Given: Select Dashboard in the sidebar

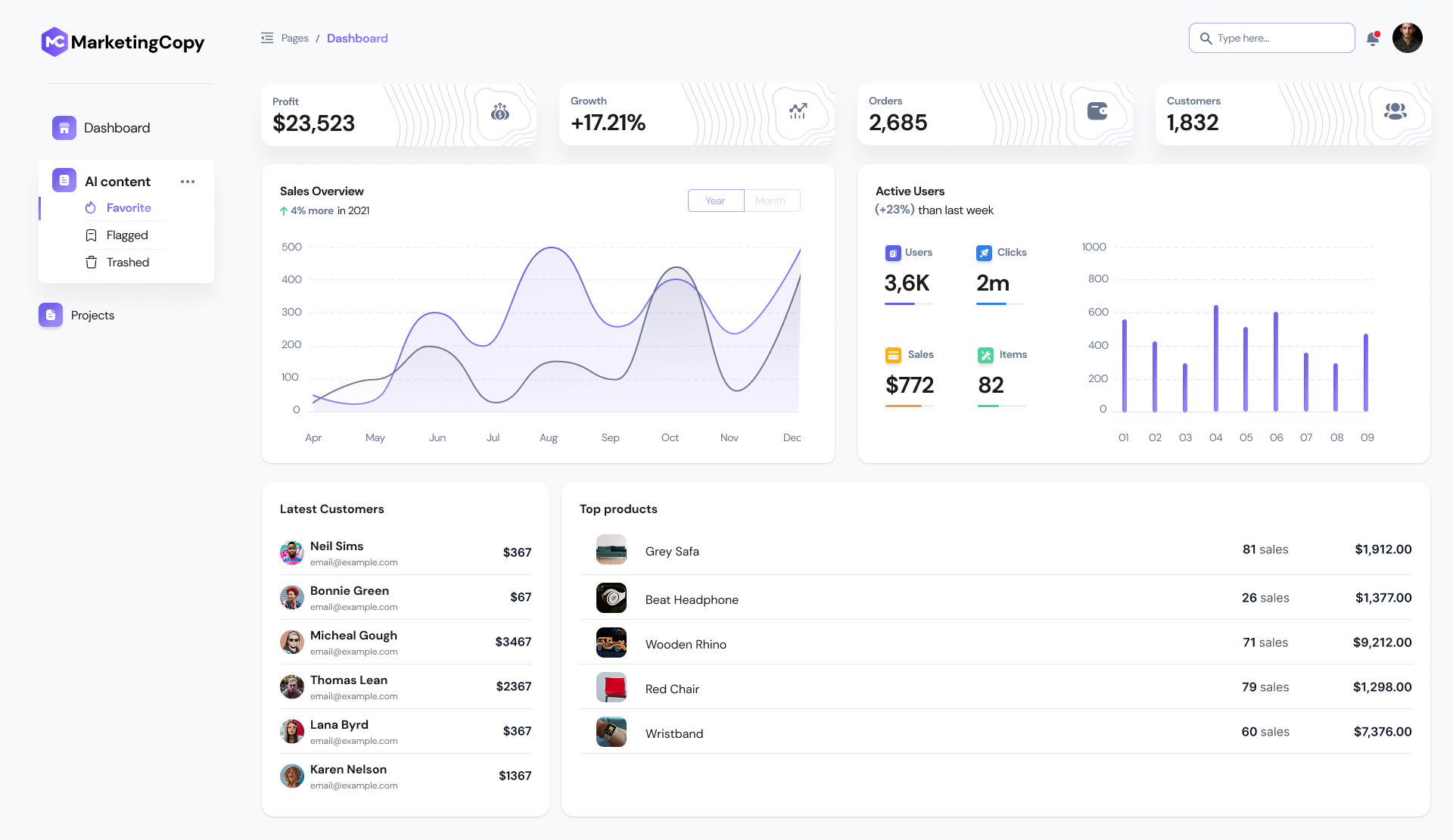Looking at the screenshot, I should (x=117, y=128).
